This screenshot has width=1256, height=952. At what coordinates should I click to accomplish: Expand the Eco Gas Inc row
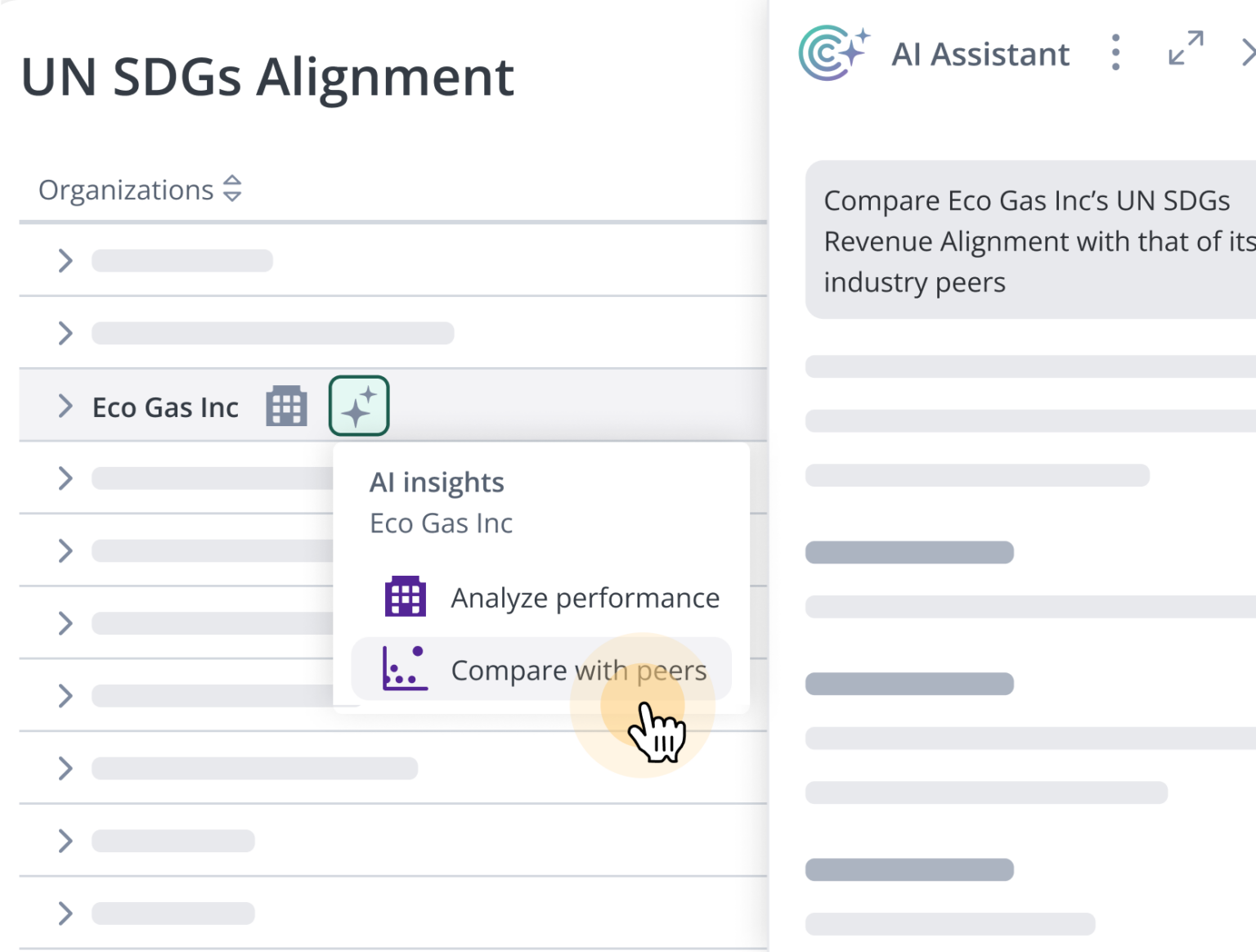pyautogui.click(x=65, y=406)
